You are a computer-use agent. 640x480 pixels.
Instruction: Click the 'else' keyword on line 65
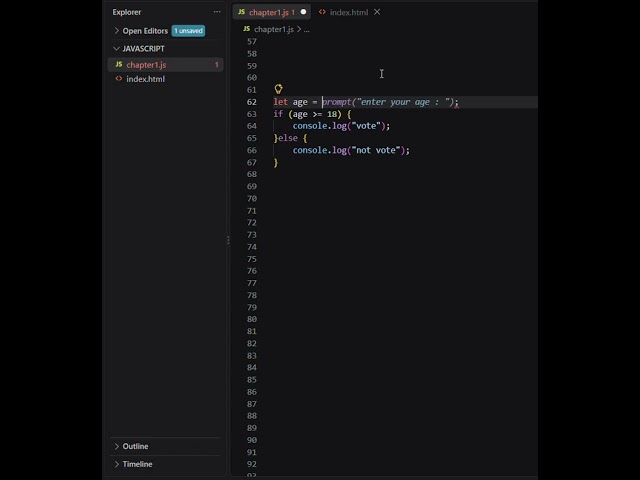(288, 138)
